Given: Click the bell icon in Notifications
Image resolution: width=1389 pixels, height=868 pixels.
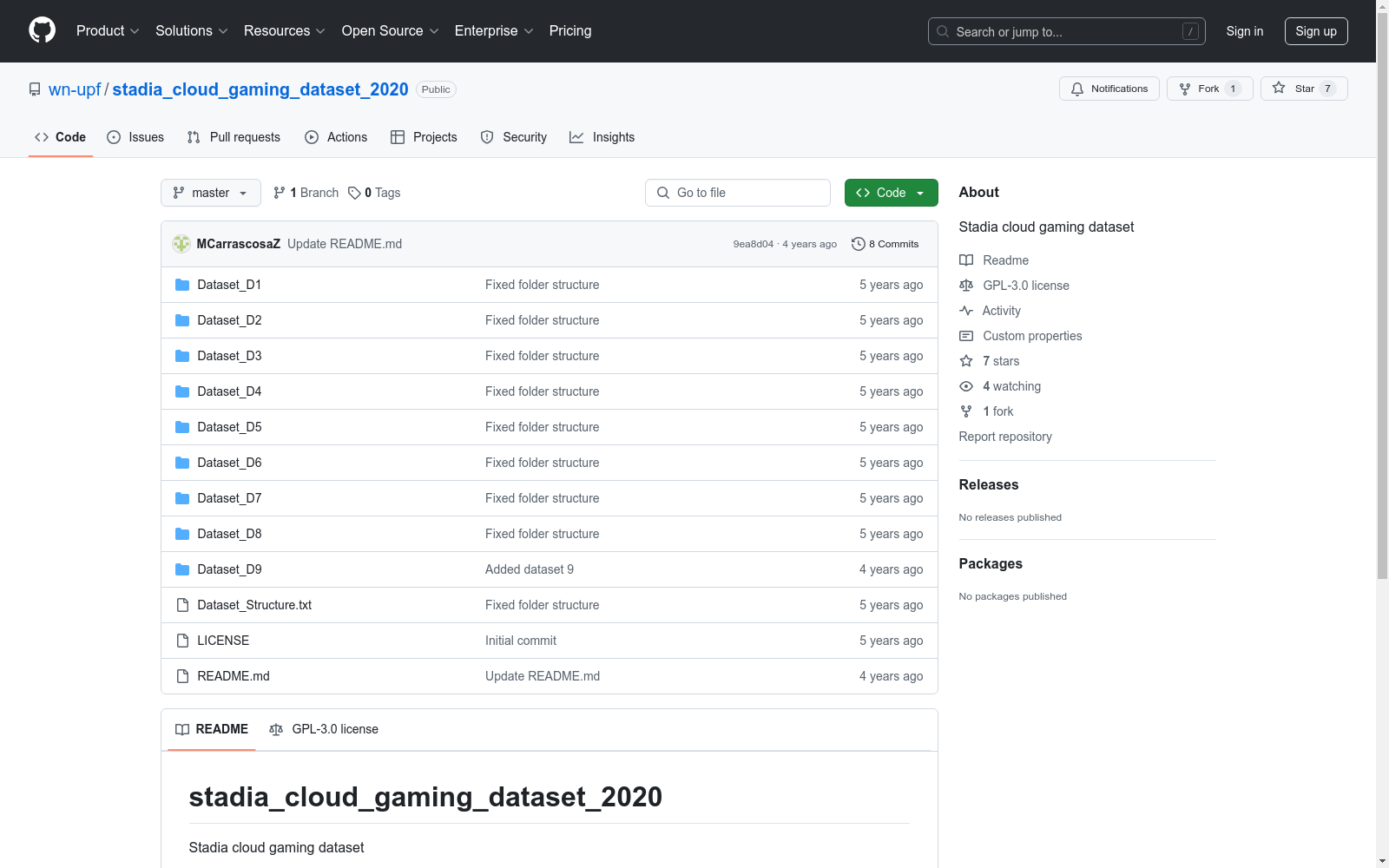Looking at the screenshot, I should (1077, 89).
